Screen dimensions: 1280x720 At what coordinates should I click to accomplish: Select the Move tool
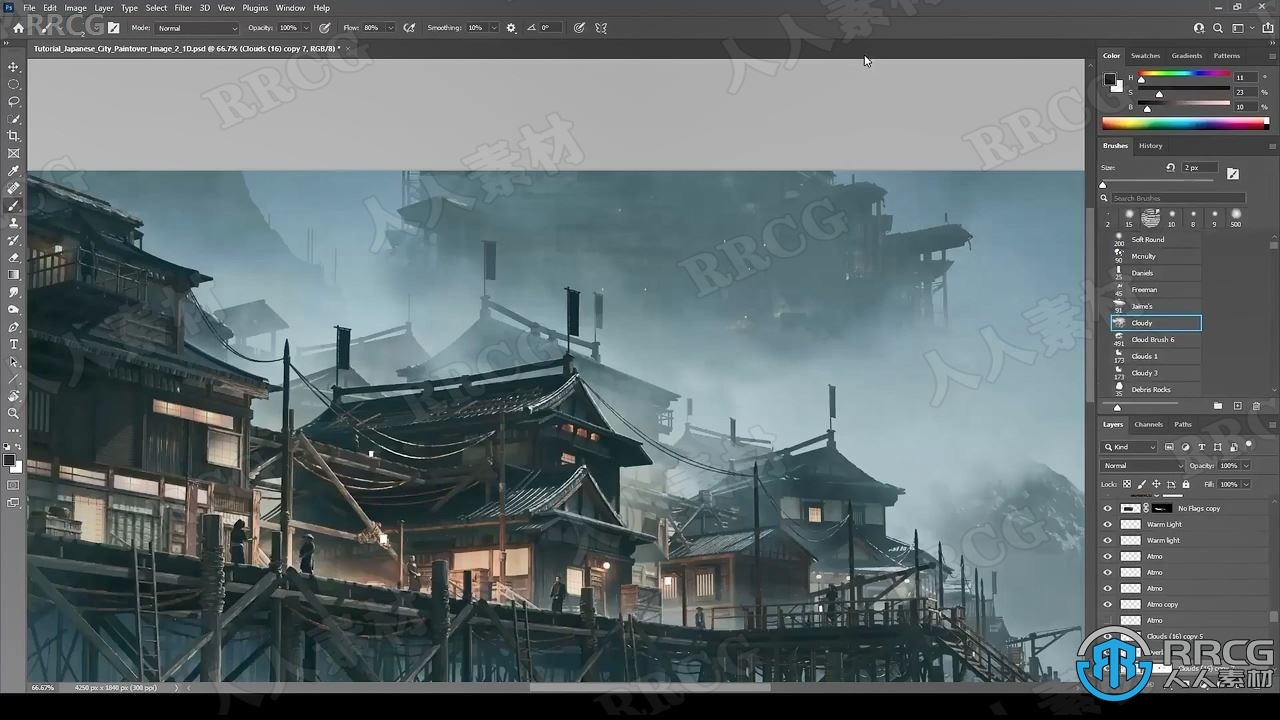(x=14, y=67)
